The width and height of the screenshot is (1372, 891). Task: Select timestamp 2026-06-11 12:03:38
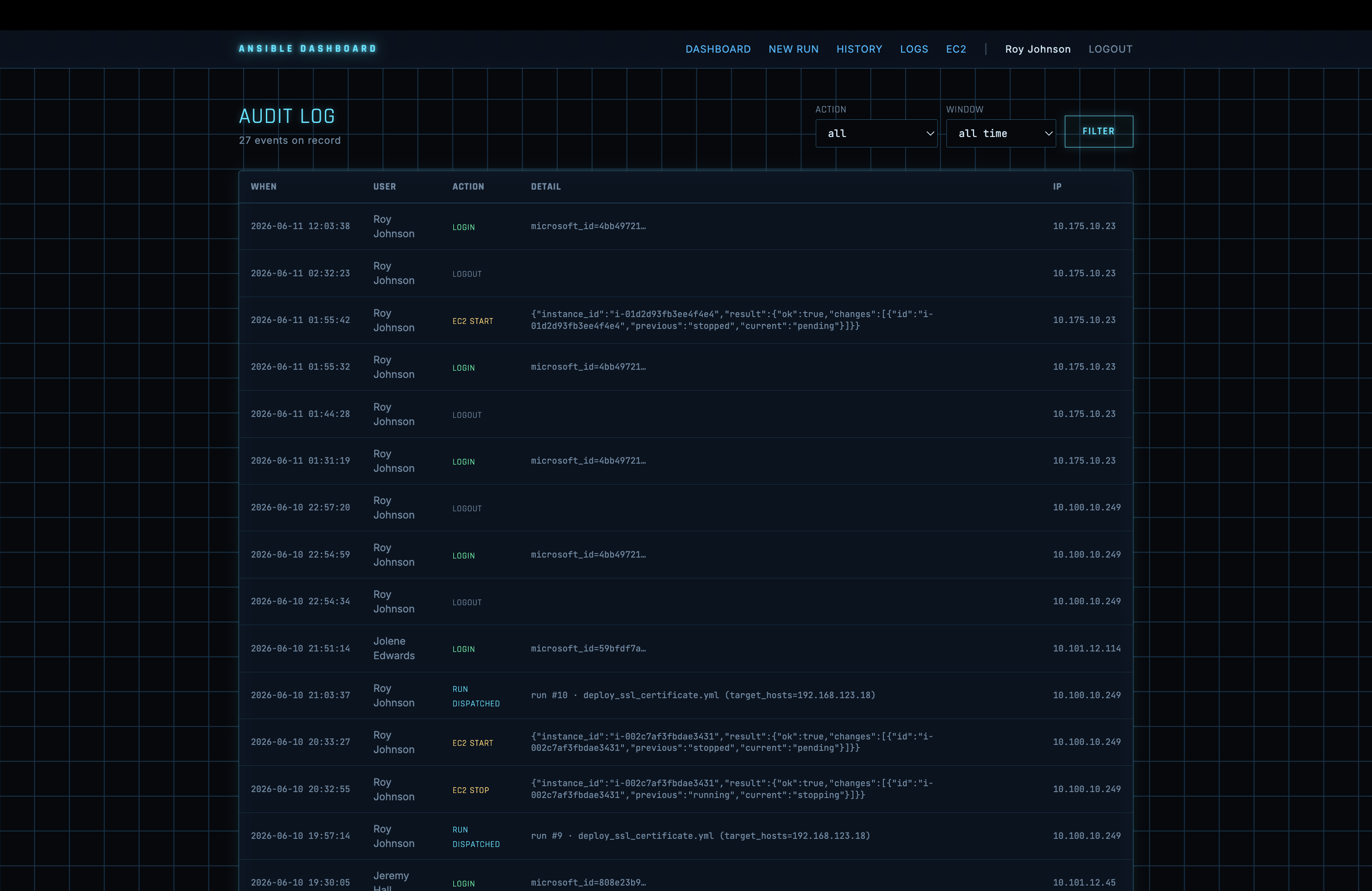click(300, 226)
